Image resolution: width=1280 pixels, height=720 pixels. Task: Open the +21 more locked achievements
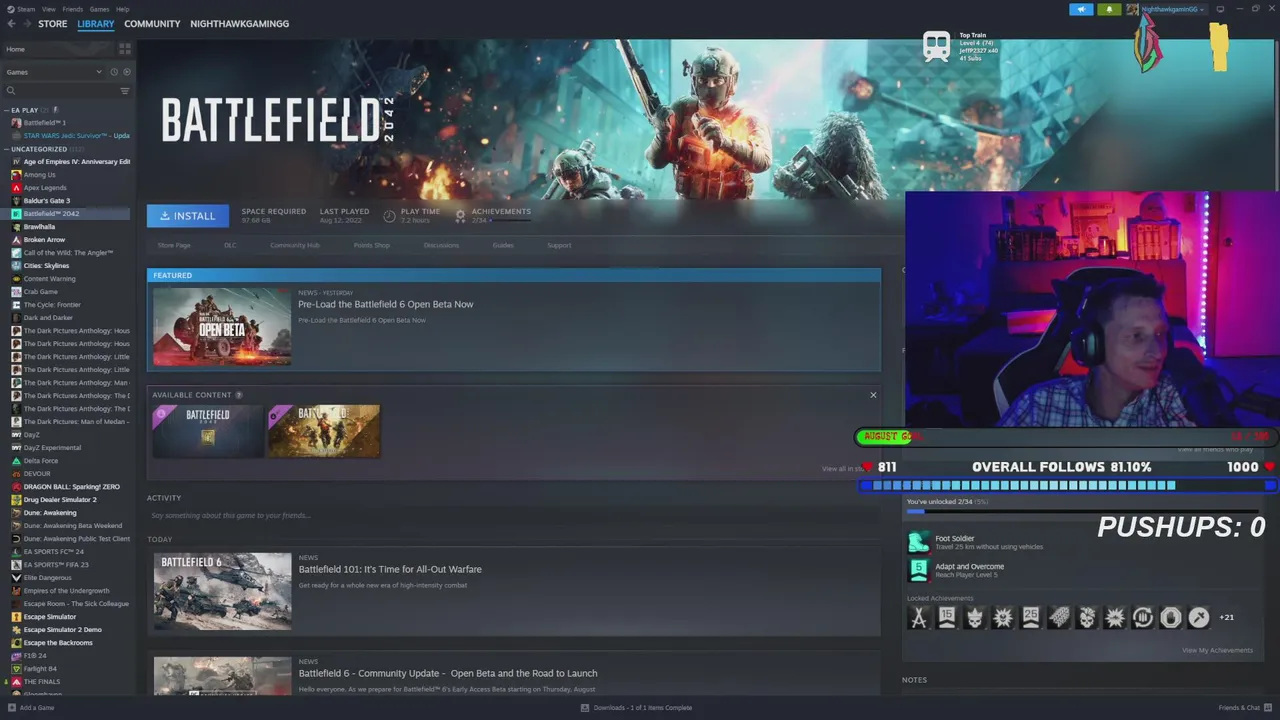click(1226, 617)
